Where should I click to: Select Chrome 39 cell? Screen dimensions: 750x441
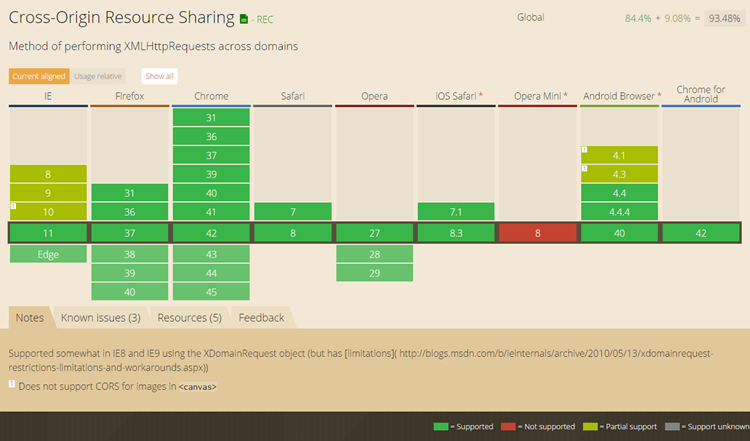click(x=211, y=174)
